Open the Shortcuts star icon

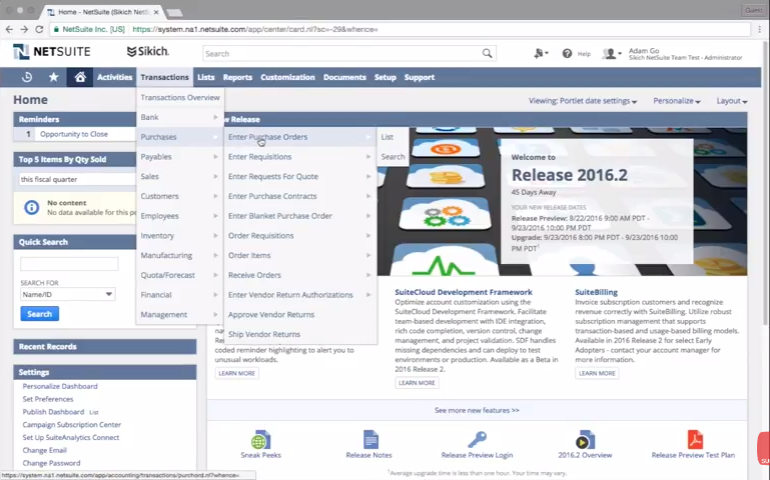point(54,77)
